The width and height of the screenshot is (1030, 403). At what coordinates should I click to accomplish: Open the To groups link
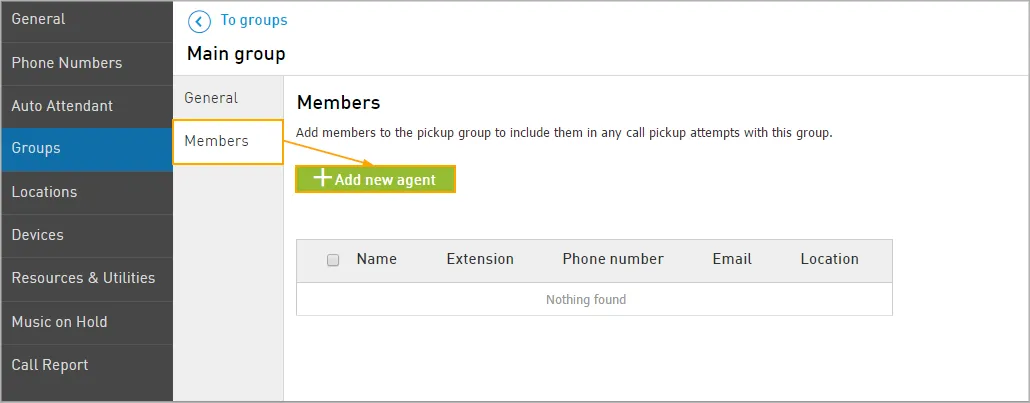tap(254, 20)
